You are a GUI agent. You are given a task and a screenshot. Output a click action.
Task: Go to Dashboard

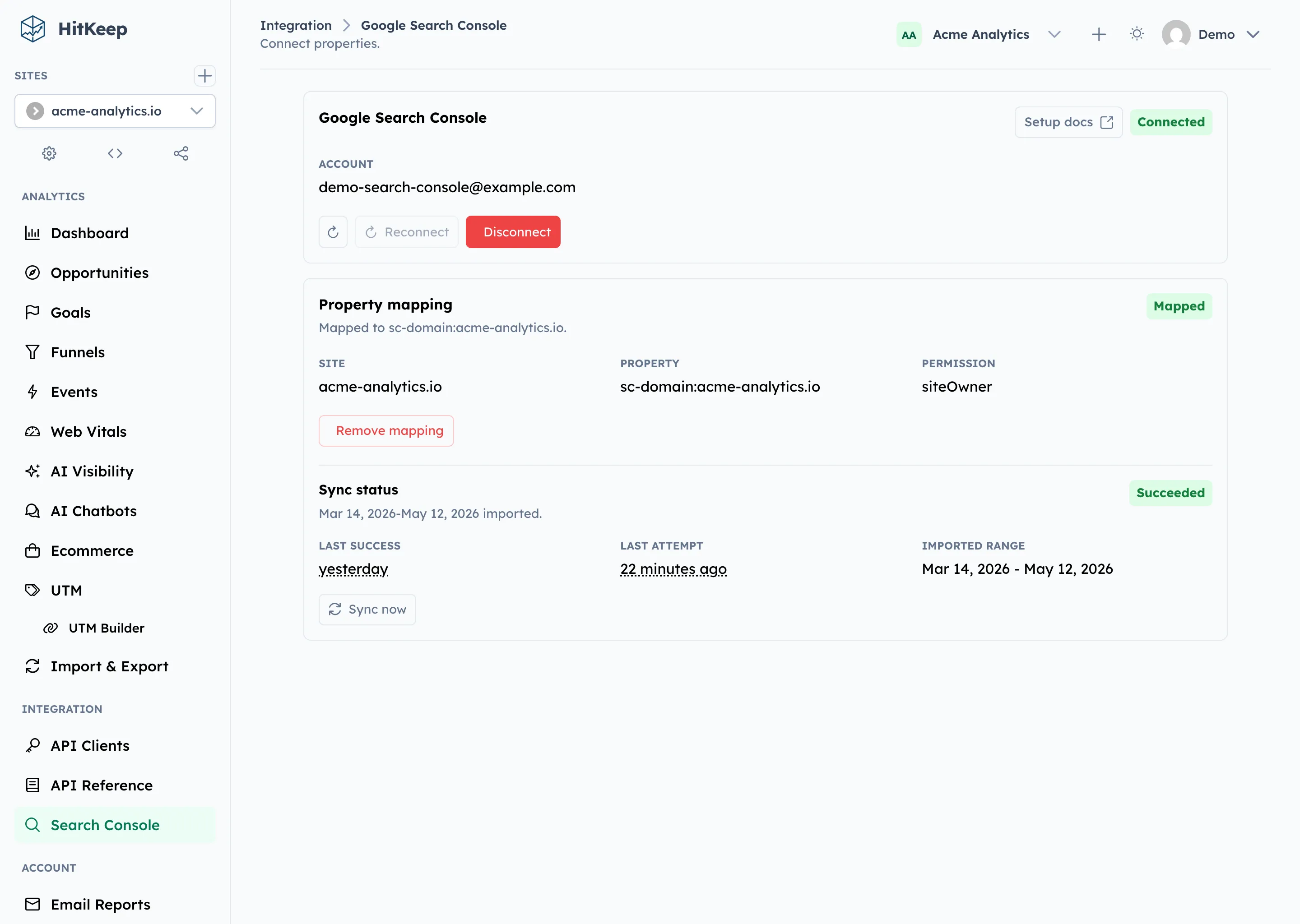pyautogui.click(x=115, y=233)
